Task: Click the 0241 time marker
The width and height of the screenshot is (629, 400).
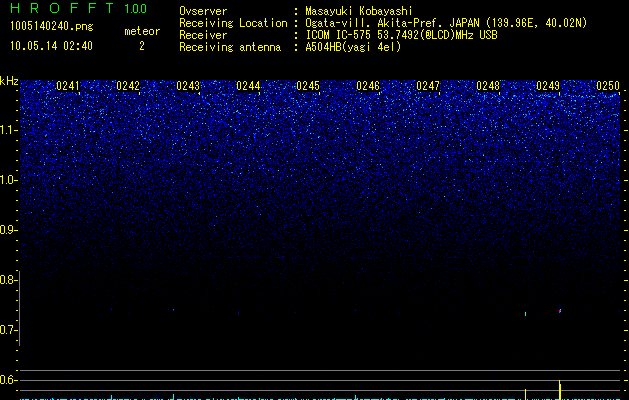Action: pos(68,86)
